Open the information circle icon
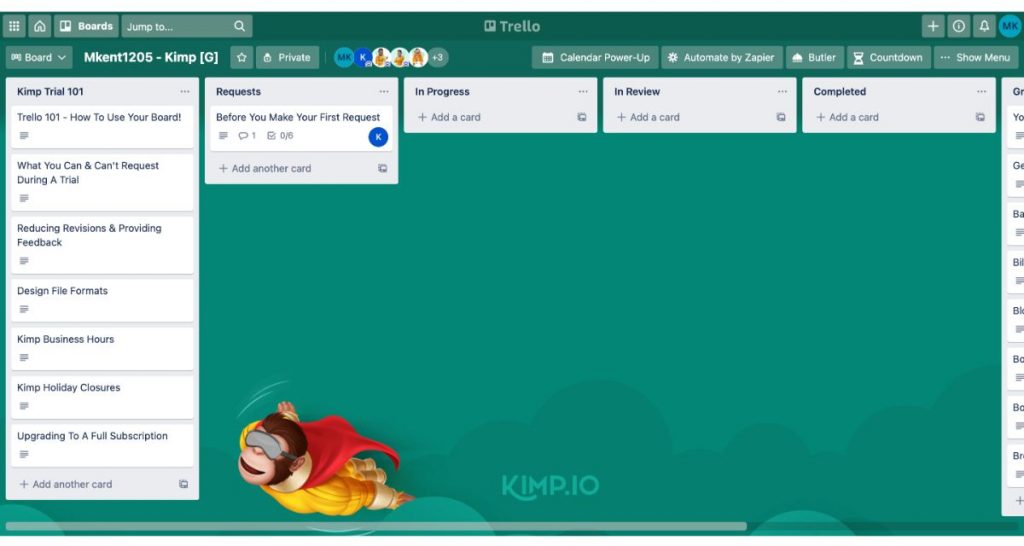 (959, 26)
